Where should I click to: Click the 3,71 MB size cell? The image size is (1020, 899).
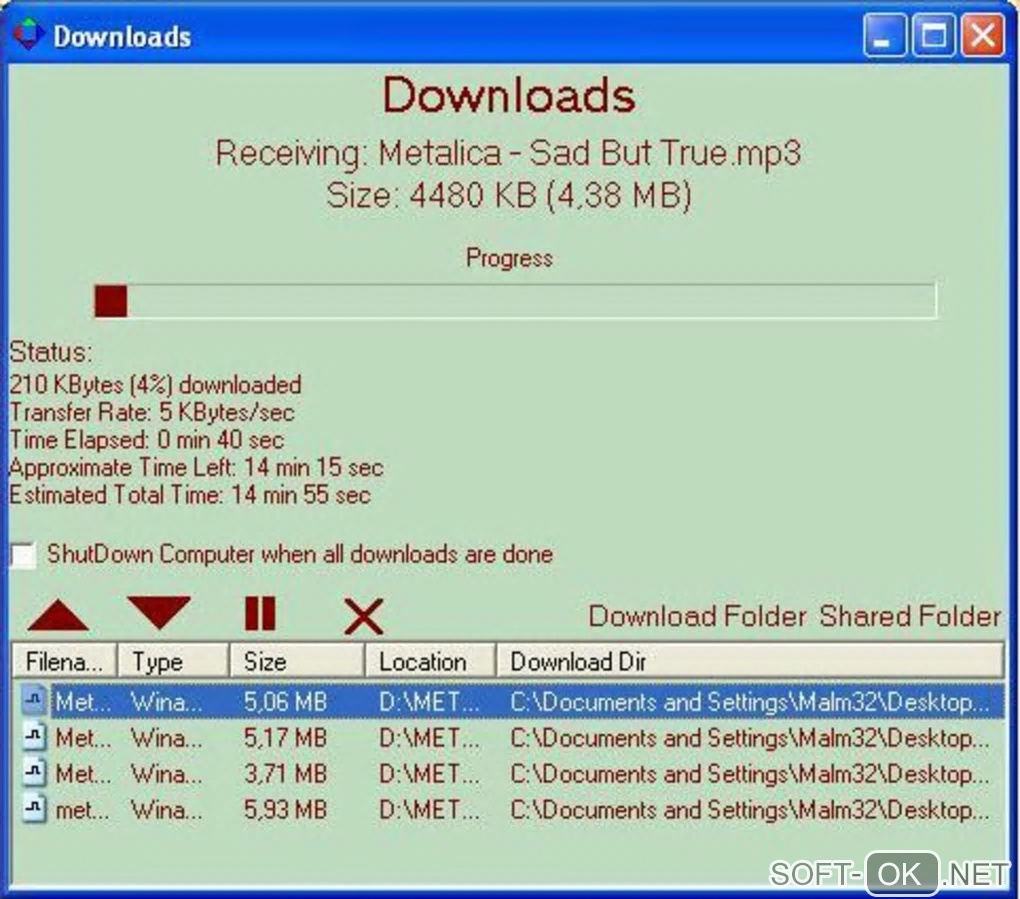pyautogui.click(x=286, y=773)
